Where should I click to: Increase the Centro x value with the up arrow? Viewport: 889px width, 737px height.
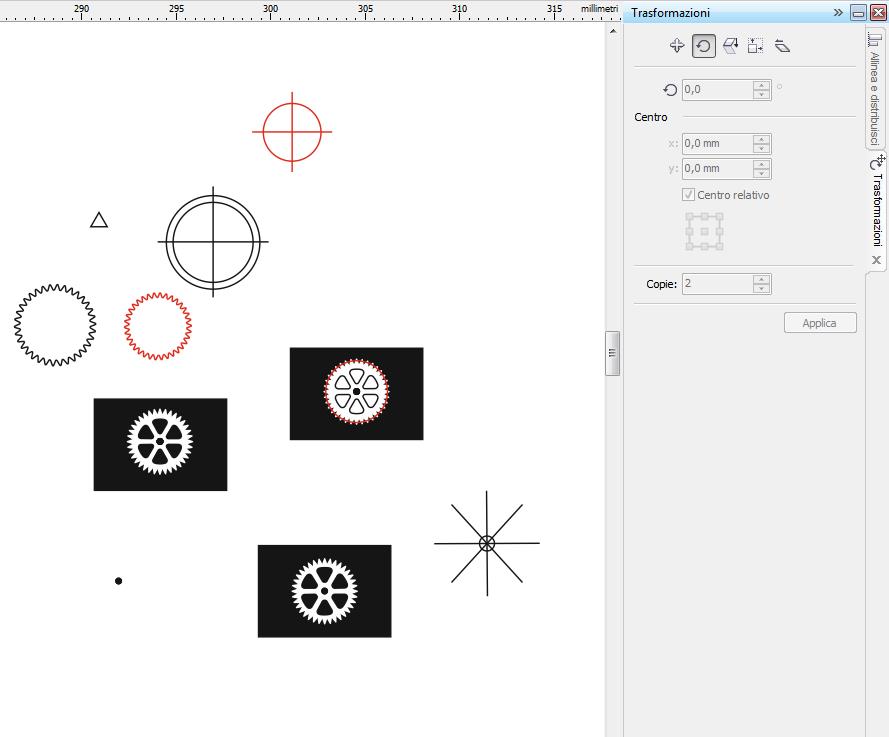(x=761, y=139)
